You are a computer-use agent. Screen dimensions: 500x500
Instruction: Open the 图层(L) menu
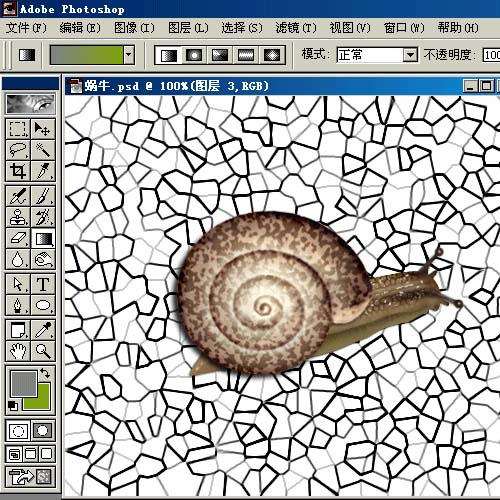(x=188, y=28)
